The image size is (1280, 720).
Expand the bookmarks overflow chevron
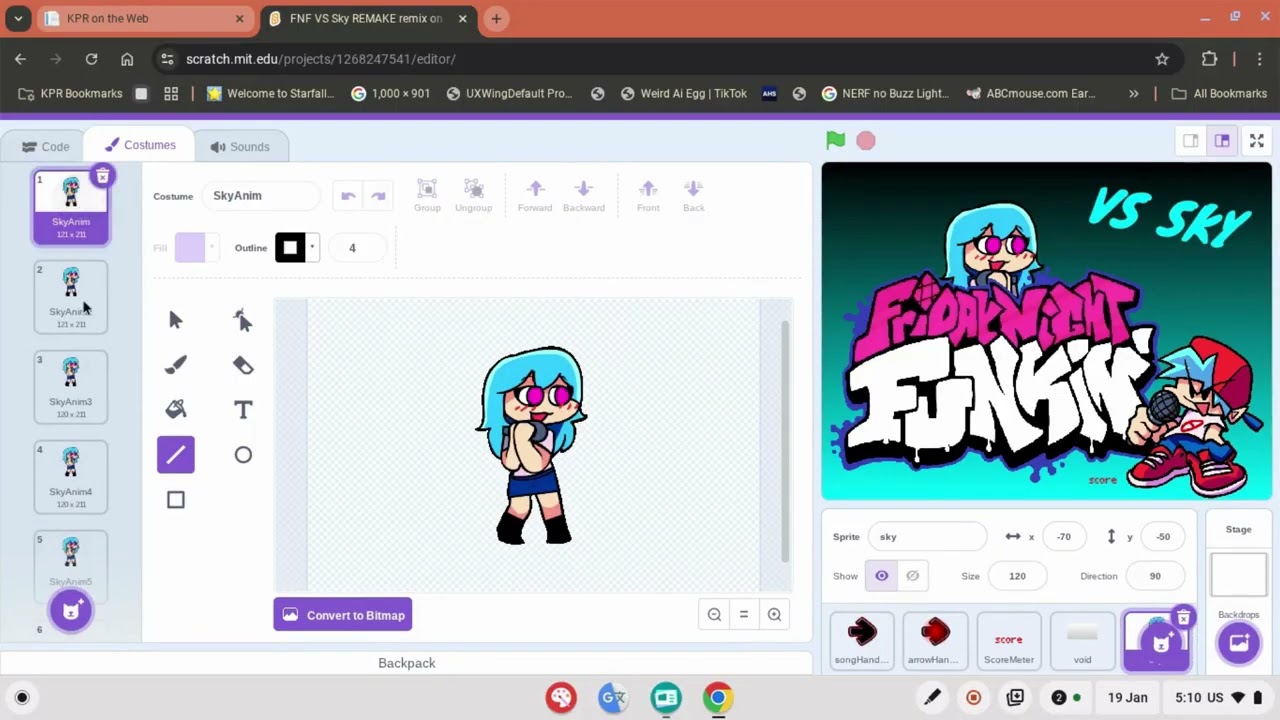tap(1133, 93)
